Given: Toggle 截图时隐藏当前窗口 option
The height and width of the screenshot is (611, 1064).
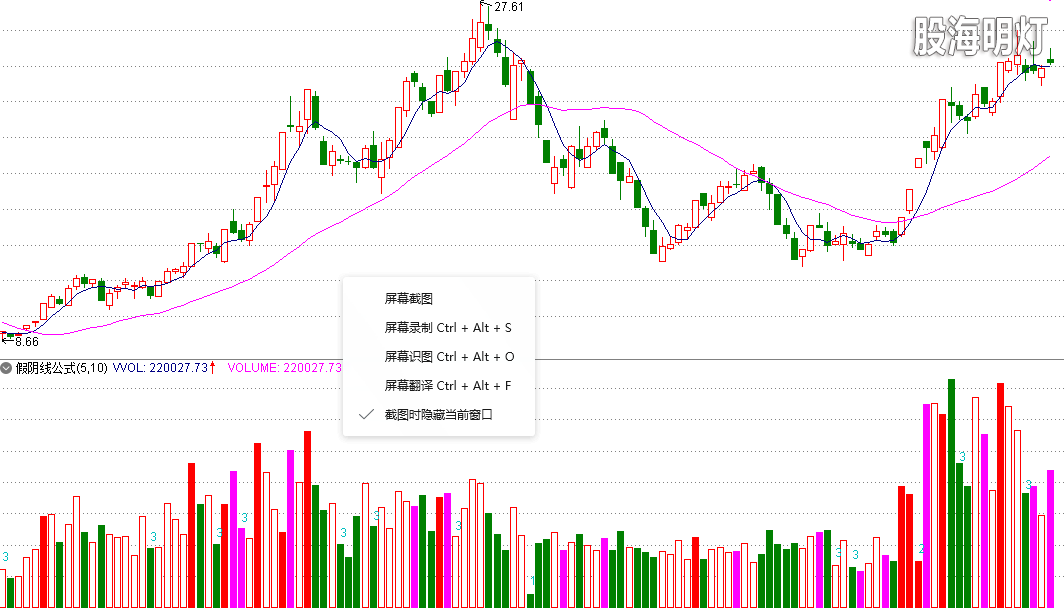Looking at the screenshot, I should [x=439, y=415].
